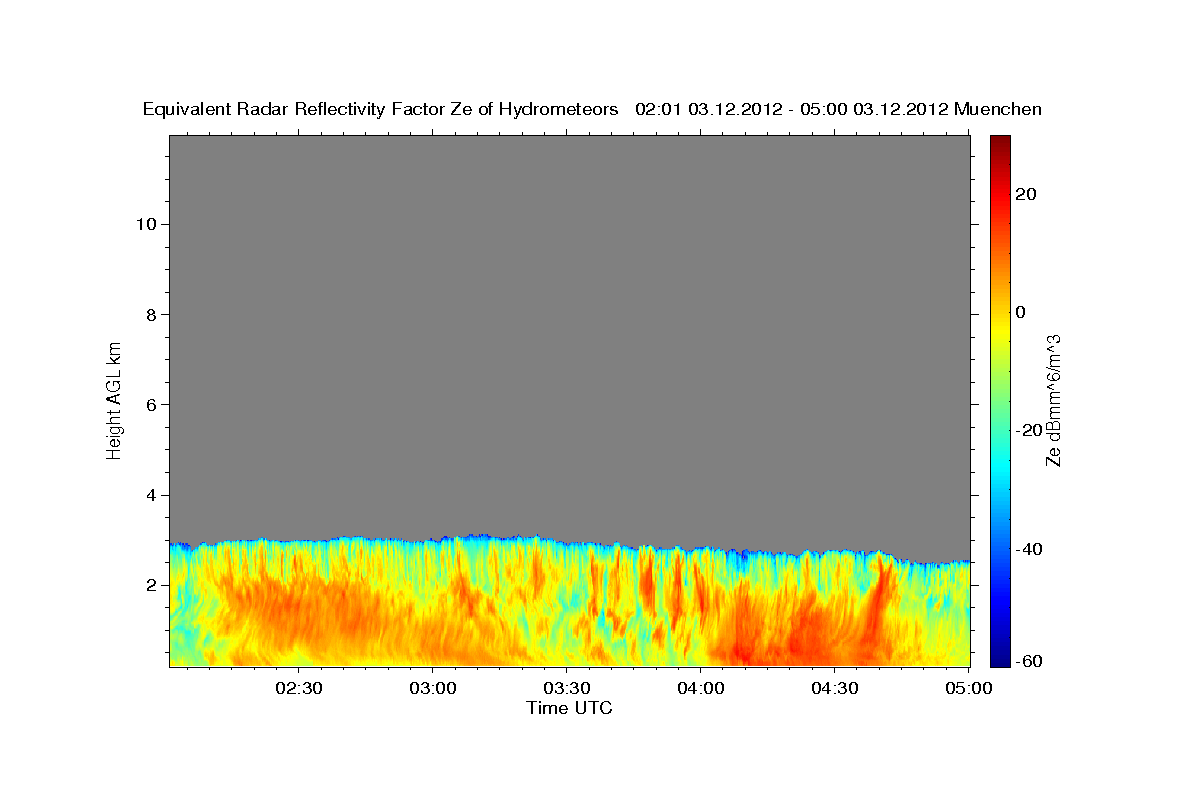Click the '04:30' time tick label
The height and width of the screenshot is (800, 1200).
tap(834, 688)
